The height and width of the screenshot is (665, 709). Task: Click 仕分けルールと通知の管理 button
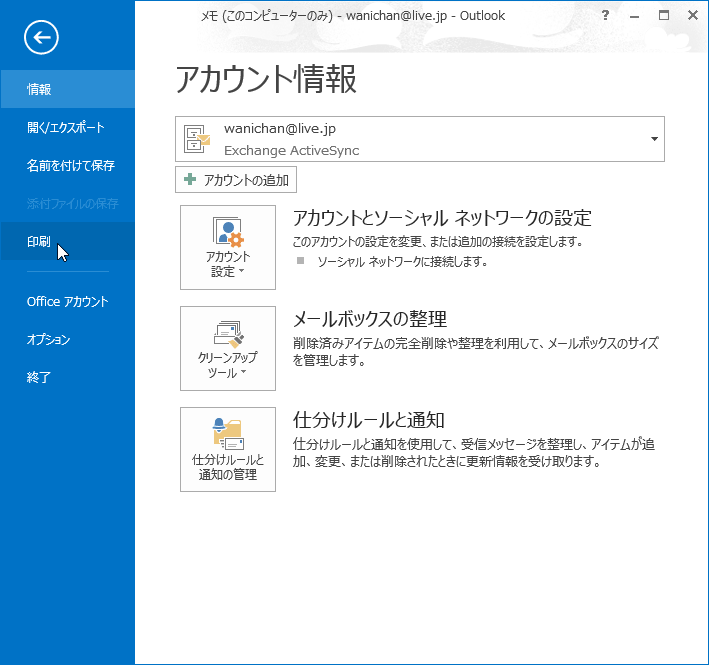(x=227, y=449)
